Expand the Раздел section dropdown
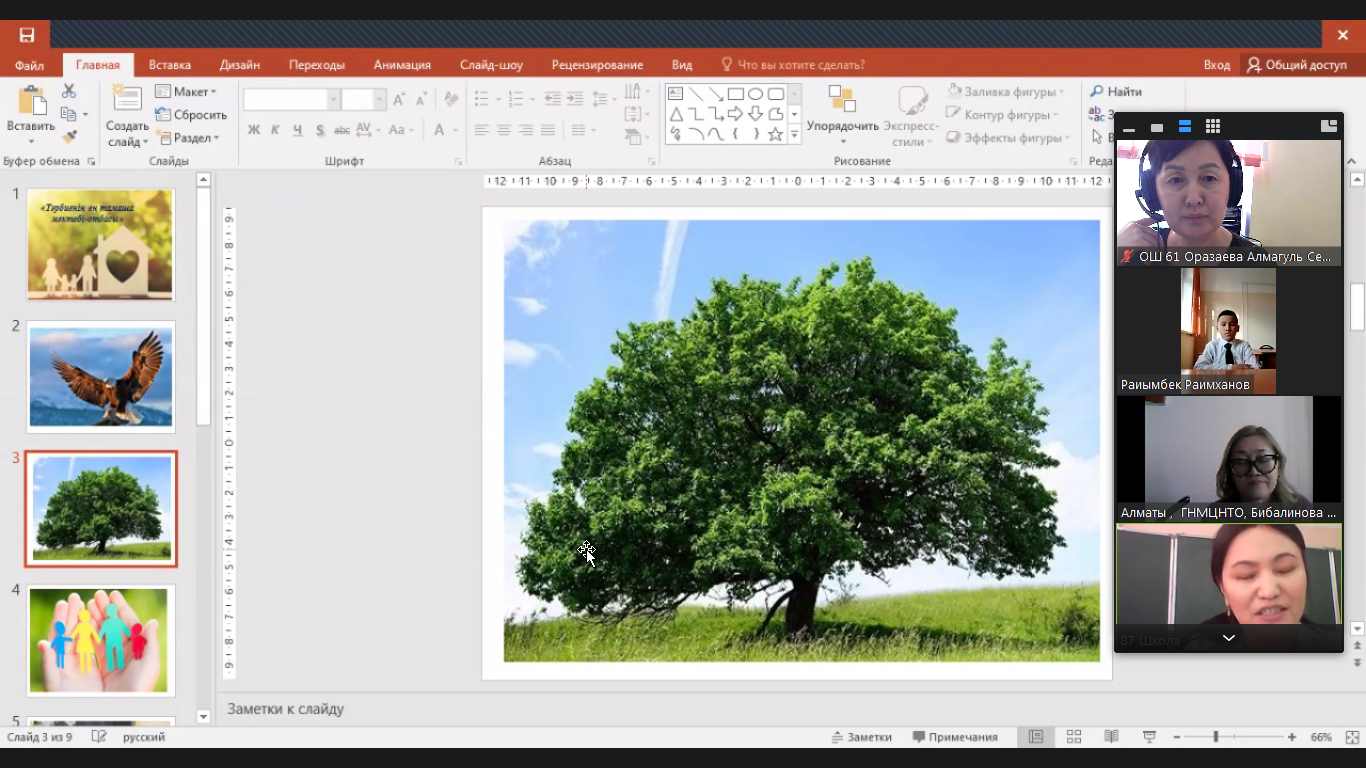 [190, 138]
